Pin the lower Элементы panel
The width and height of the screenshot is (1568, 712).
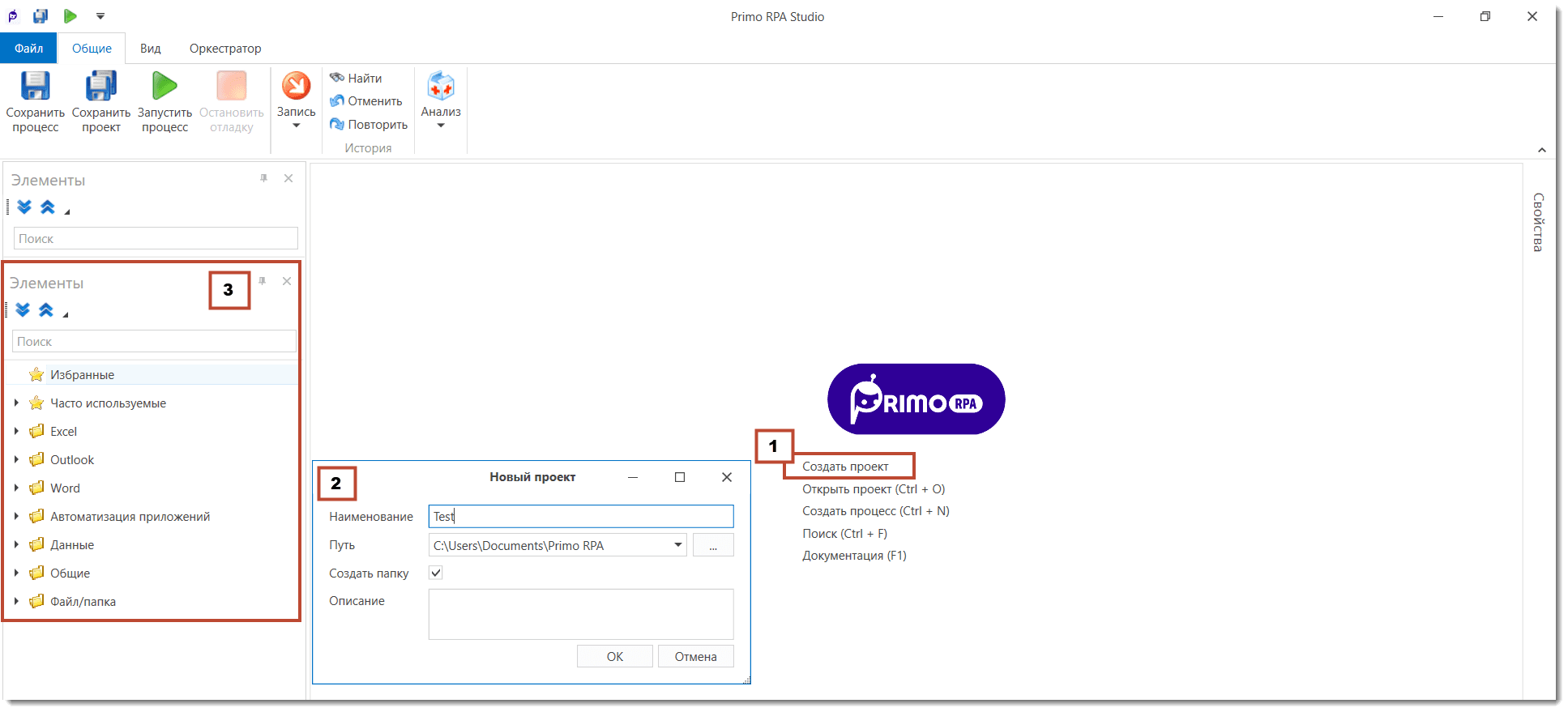(x=262, y=281)
